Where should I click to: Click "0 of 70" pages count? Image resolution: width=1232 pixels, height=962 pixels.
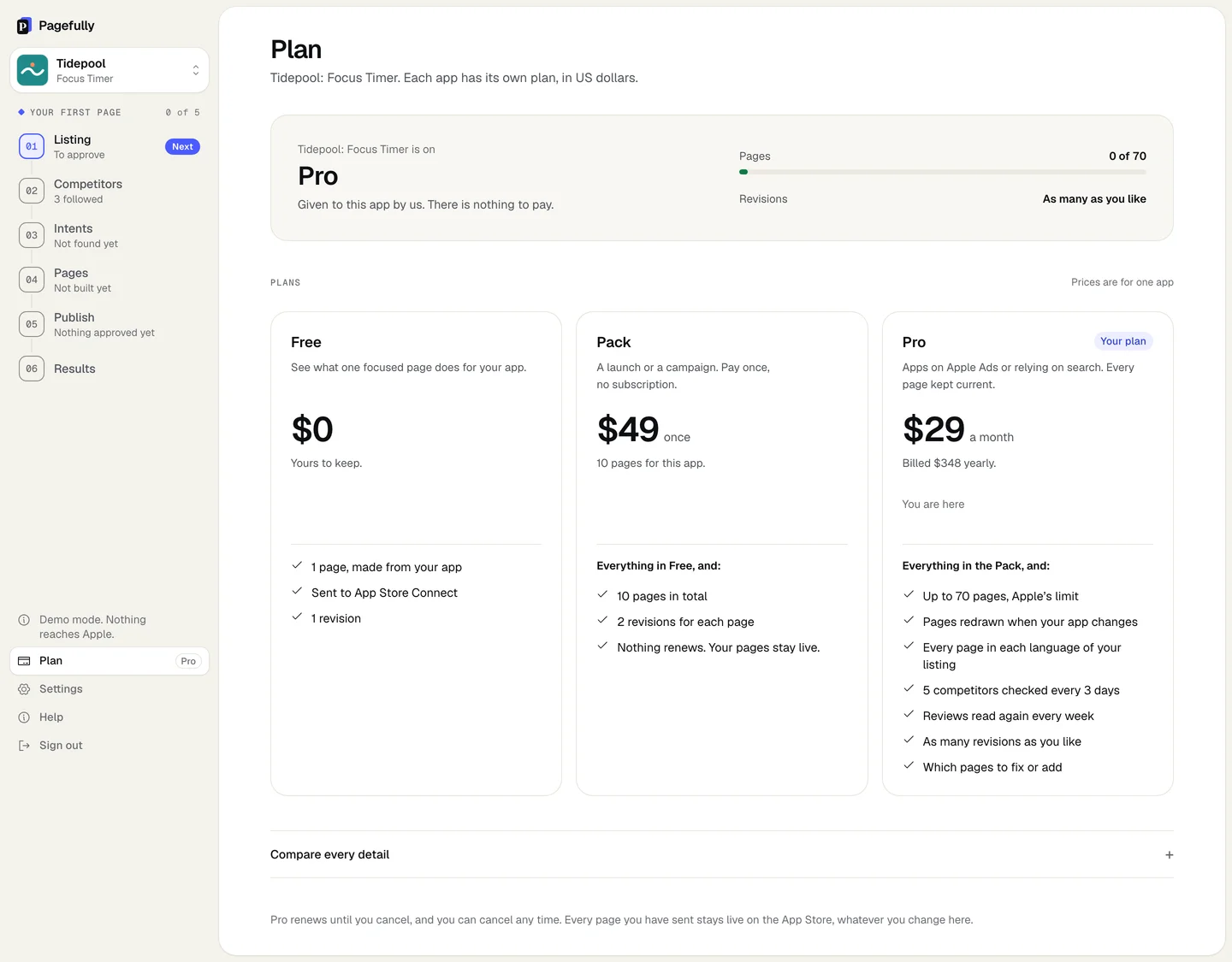[x=1128, y=156]
